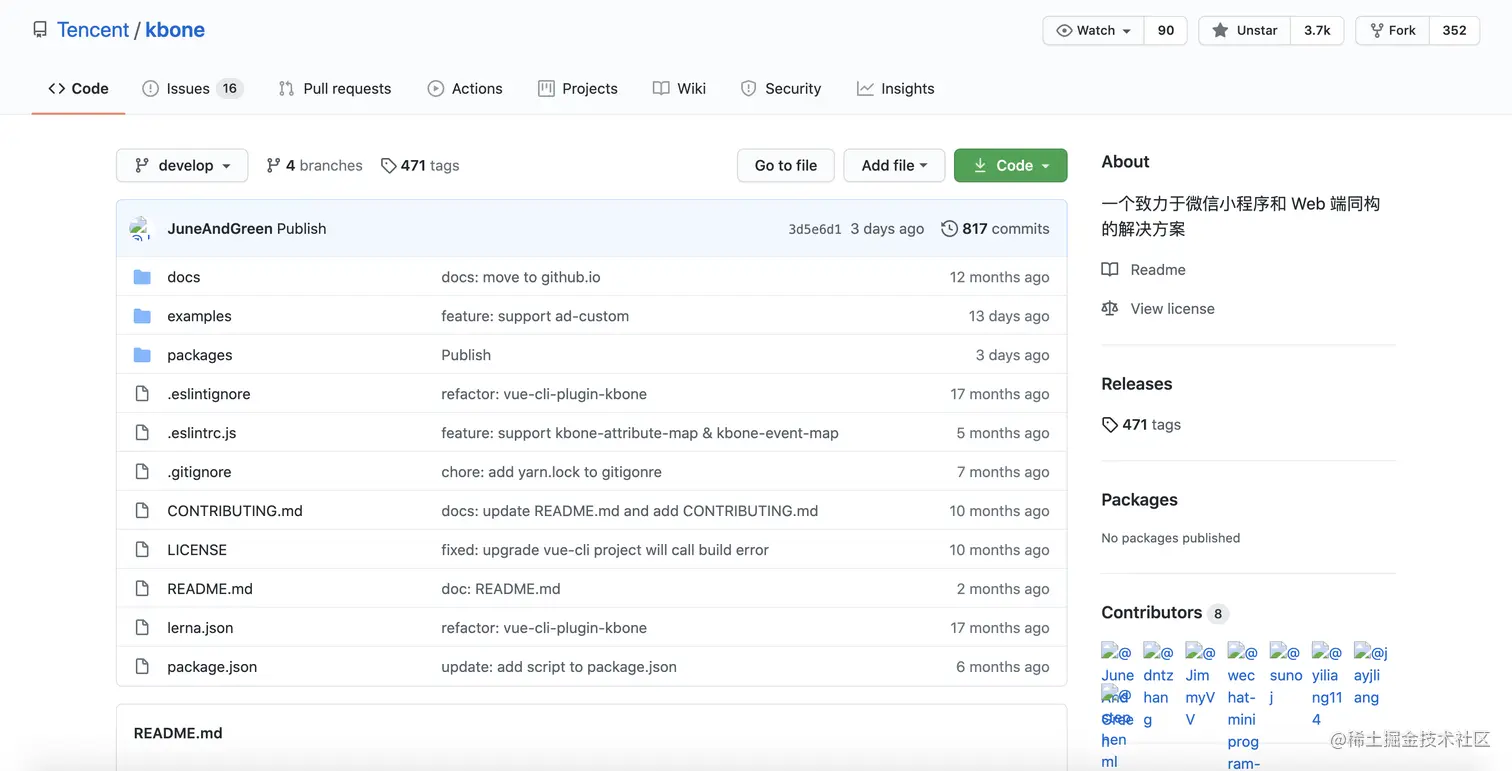Image resolution: width=1512 pixels, height=771 pixels.
Task: Open the README.md file link
Action: 210,589
